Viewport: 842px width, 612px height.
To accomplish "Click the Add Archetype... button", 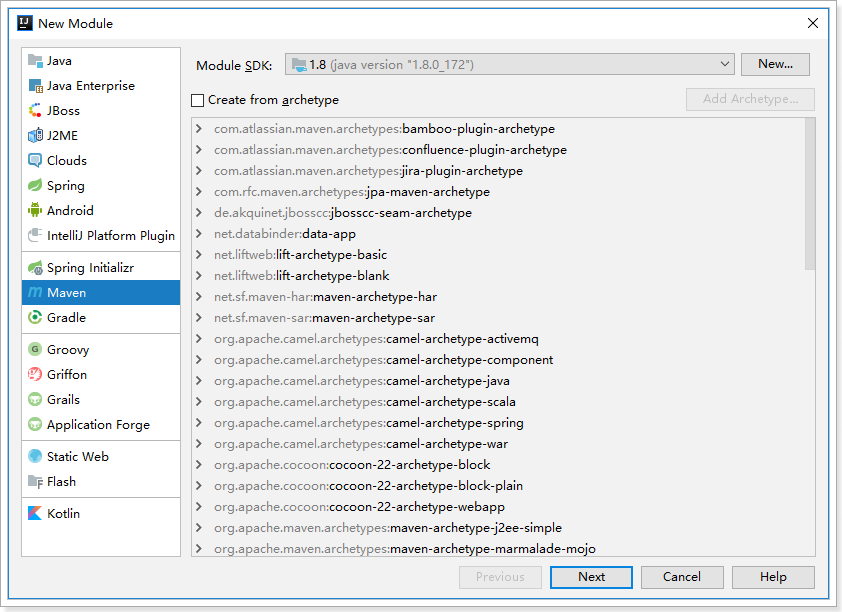I will pyautogui.click(x=750, y=99).
